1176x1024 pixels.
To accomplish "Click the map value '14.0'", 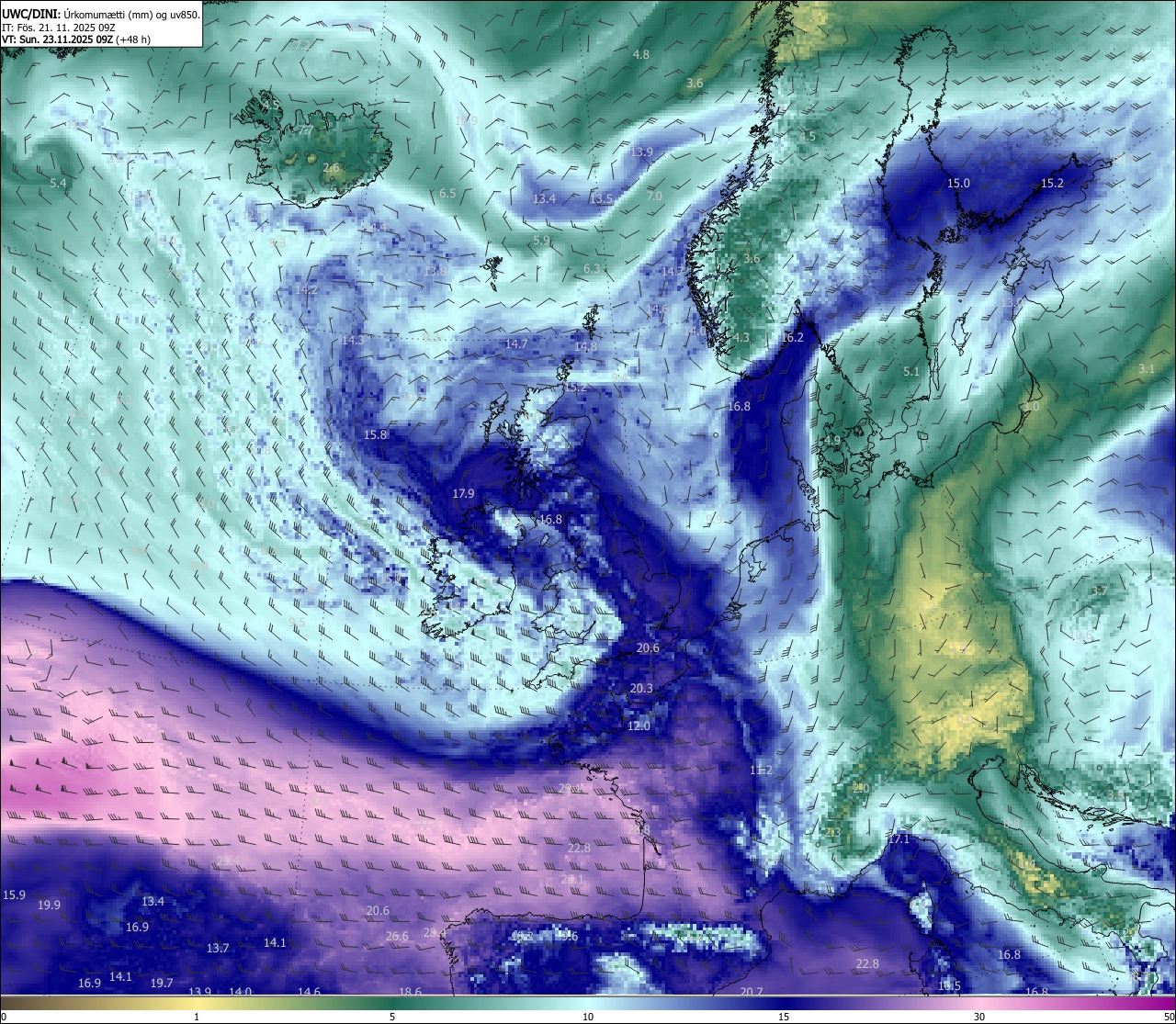I will point(241,992).
